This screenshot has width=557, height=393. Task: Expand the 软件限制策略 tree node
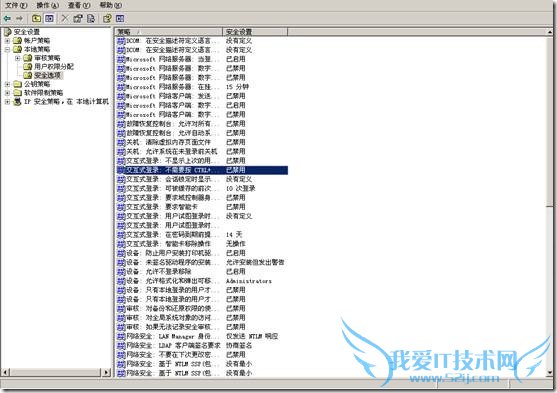click(7, 93)
